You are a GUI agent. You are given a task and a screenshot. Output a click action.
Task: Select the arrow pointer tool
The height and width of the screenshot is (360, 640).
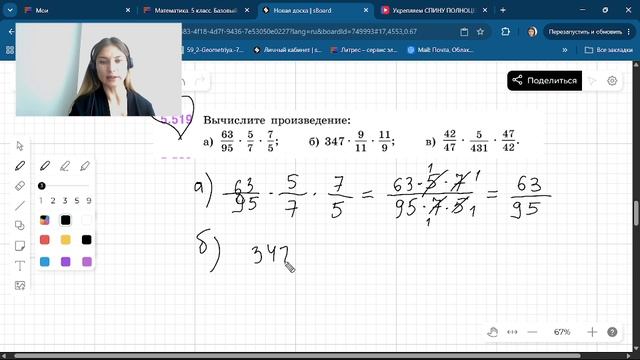20,146
